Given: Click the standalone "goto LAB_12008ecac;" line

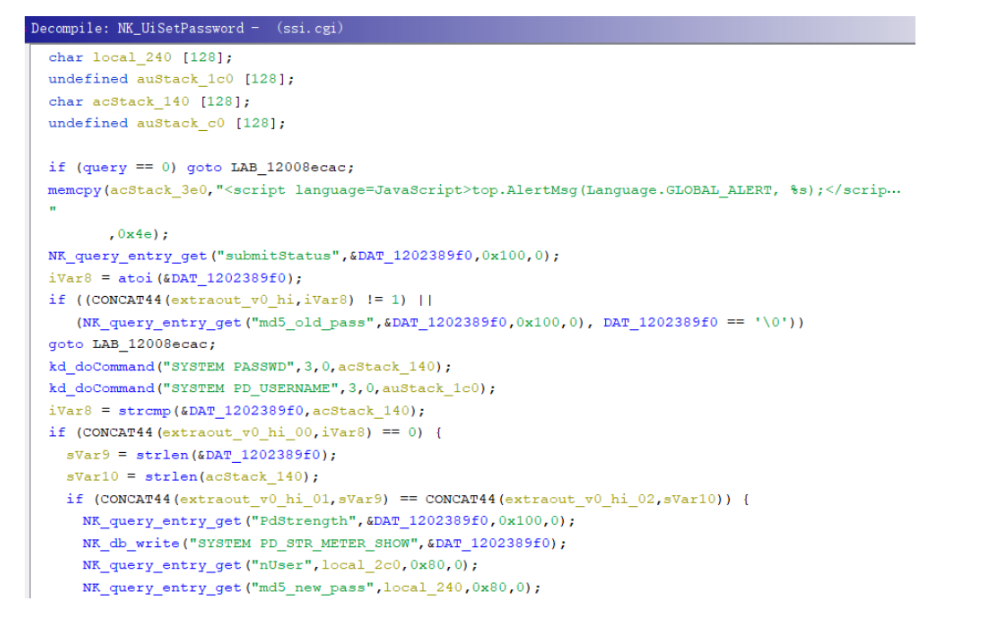Looking at the screenshot, I should pyautogui.click(x=132, y=344).
